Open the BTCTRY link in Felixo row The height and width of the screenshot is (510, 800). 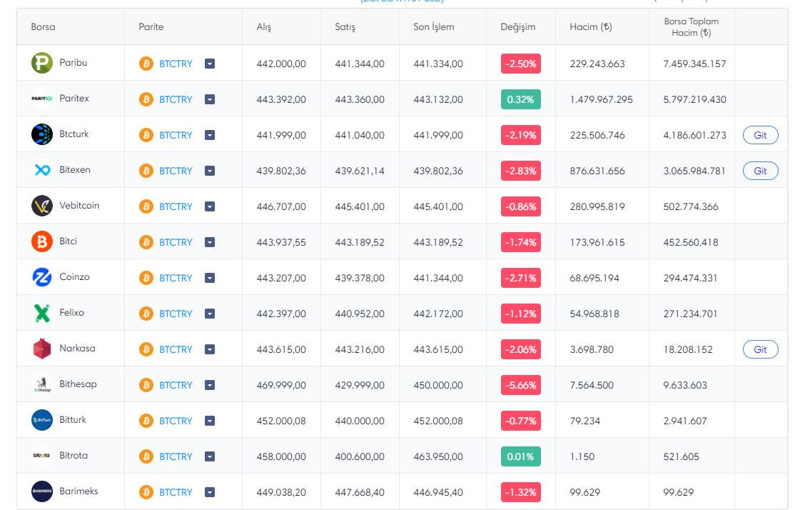click(x=175, y=314)
